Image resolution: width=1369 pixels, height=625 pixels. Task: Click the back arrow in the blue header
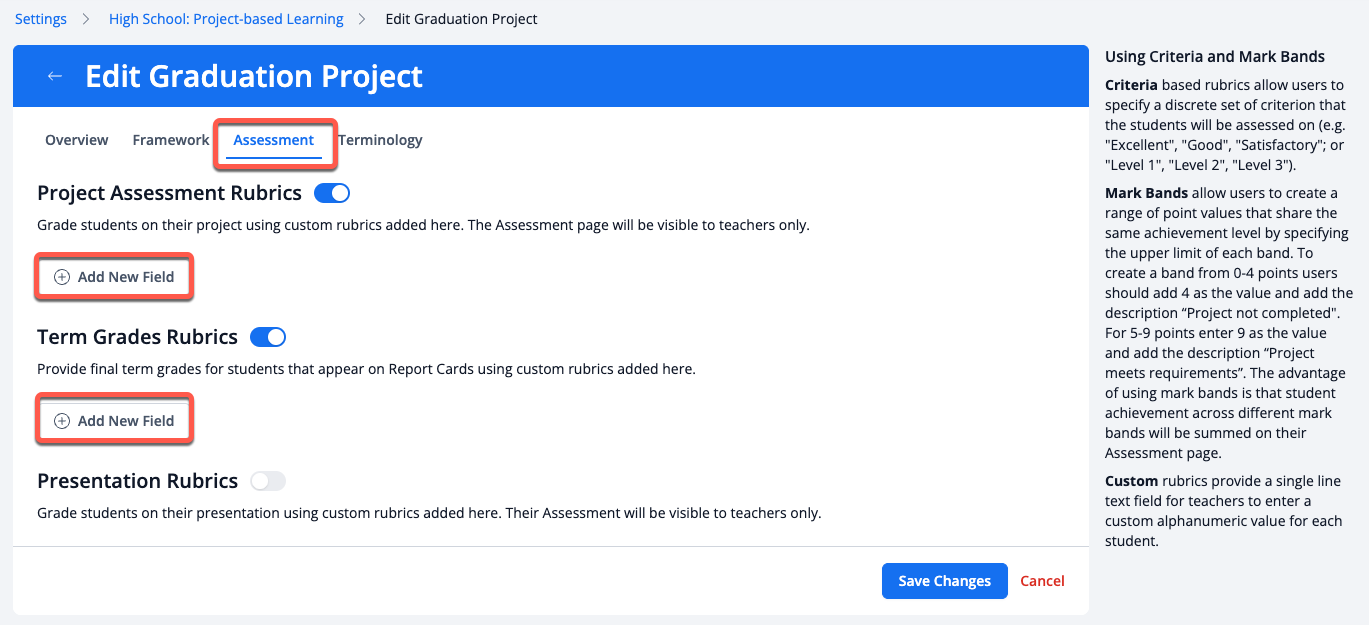click(x=55, y=77)
